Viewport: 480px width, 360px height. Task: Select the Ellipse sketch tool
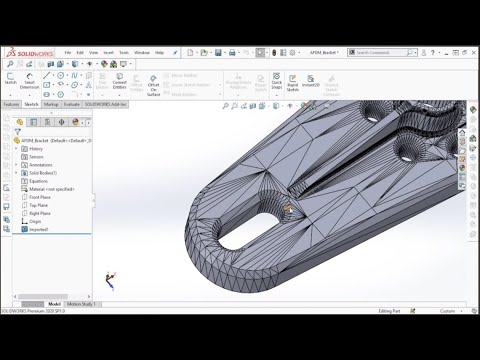point(74,85)
